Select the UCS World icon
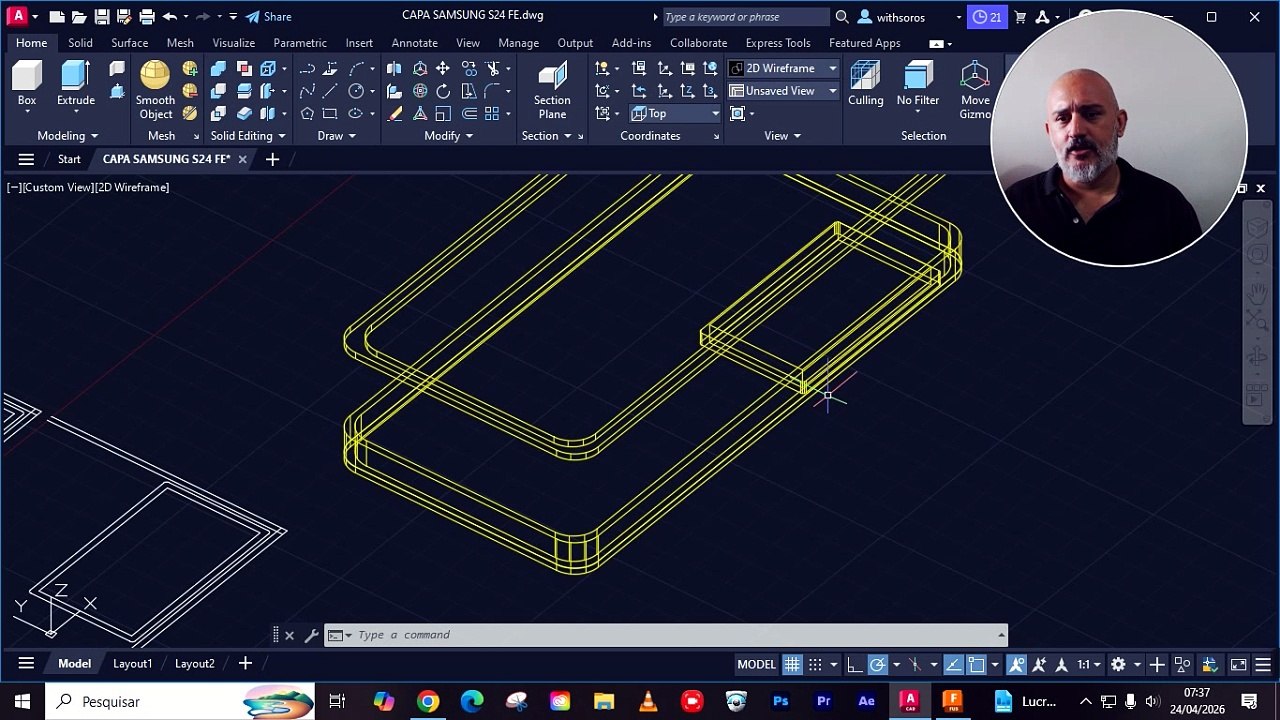Image resolution: width=1280 pixels, height=720 pixels. click(710, 68)
